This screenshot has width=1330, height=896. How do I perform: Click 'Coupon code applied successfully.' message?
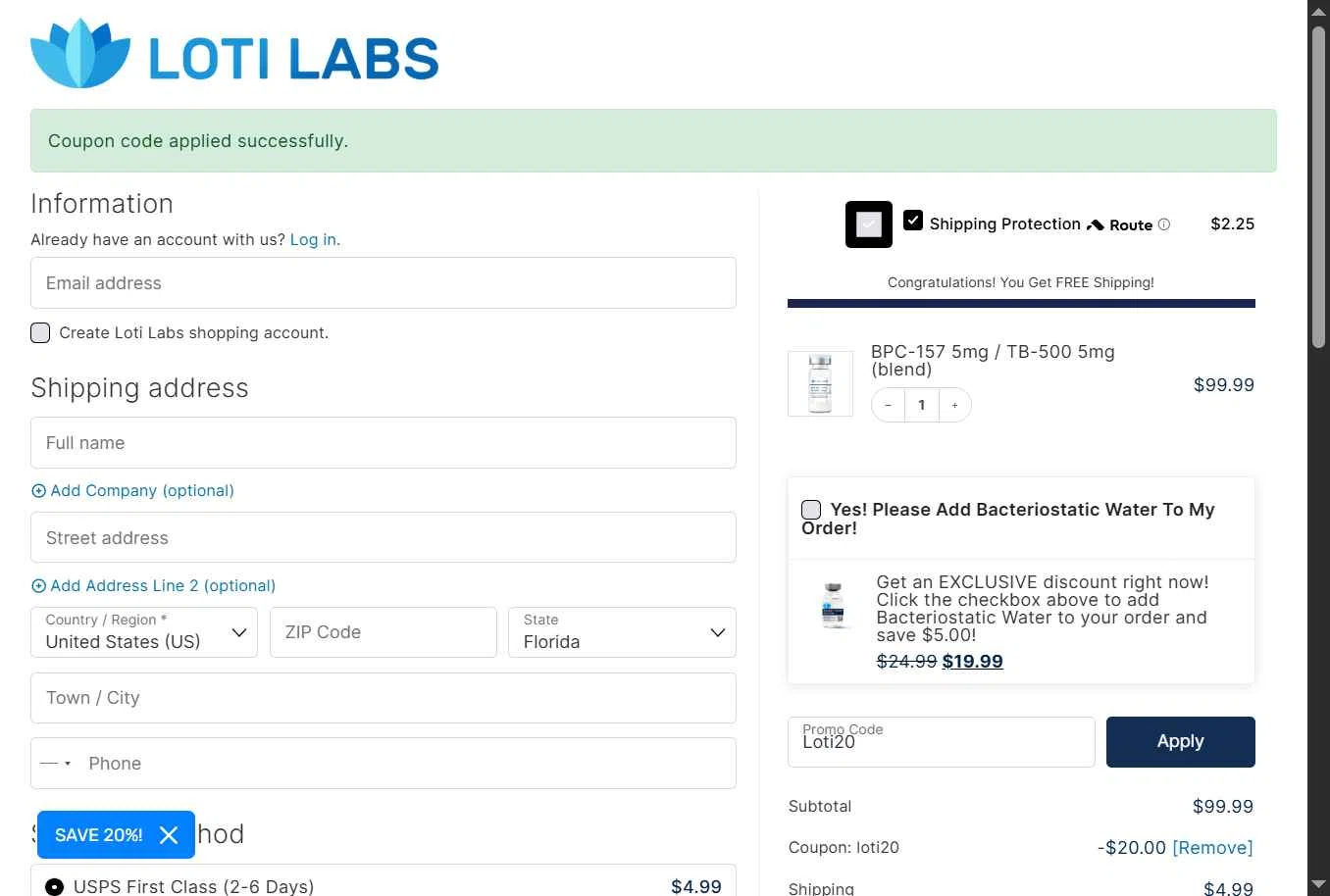(198, 141)
